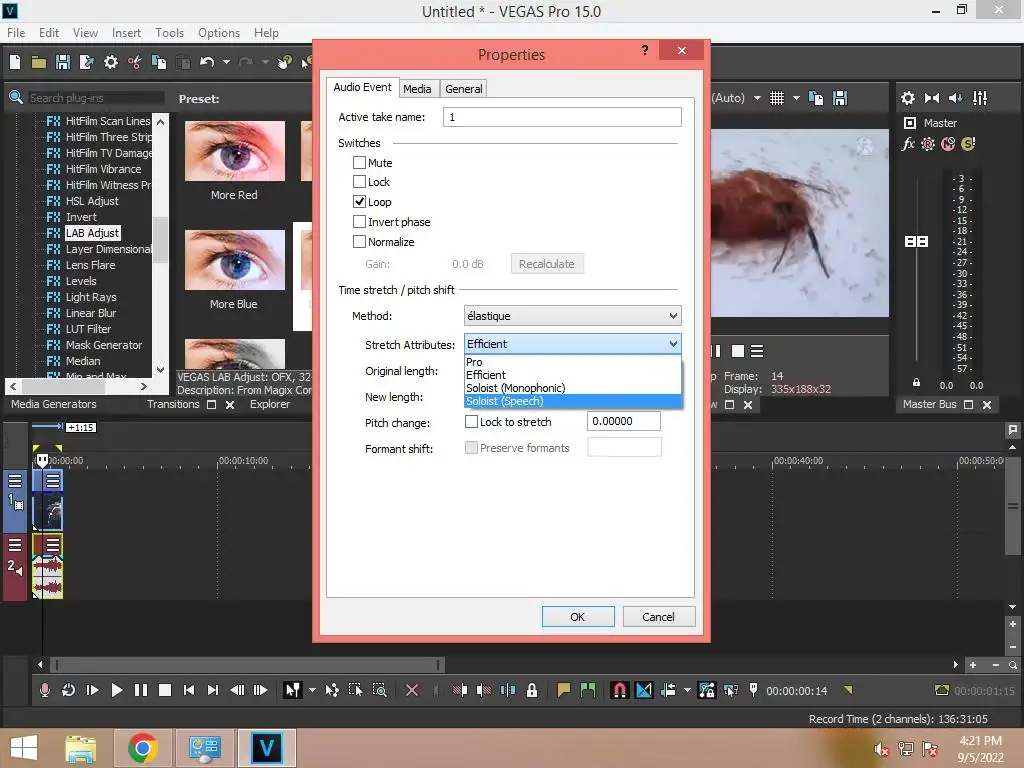Click the Master FX icon
1024x768 pixels.
click(908, 144)
